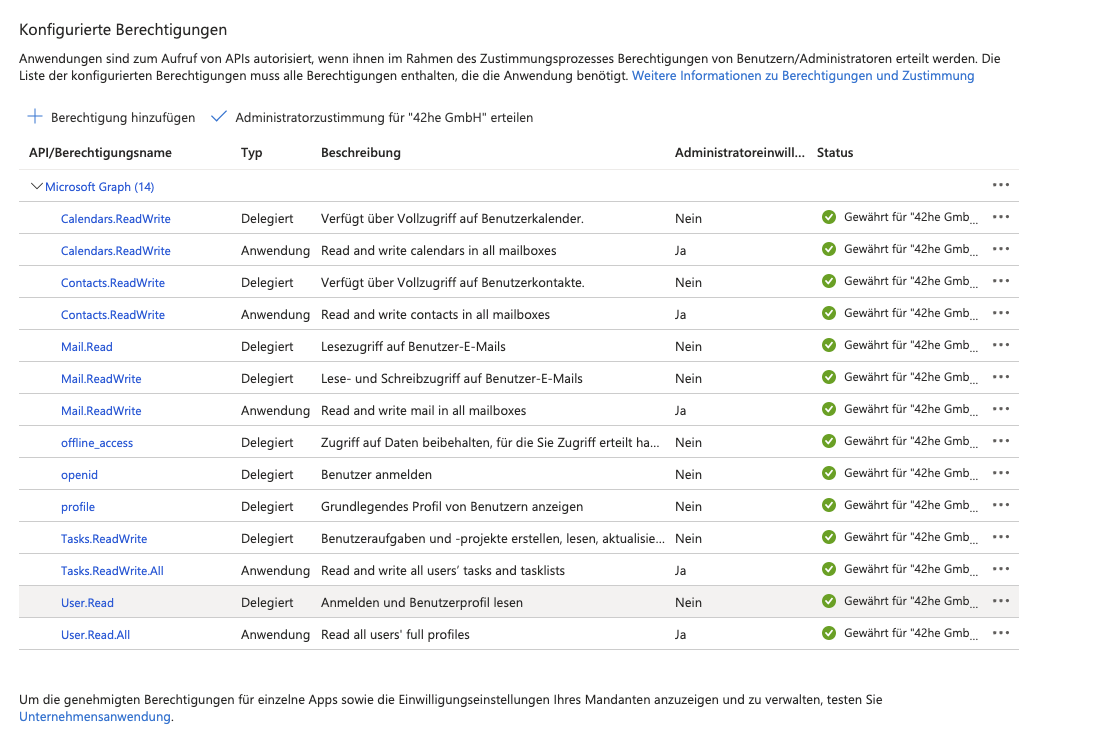Open the Unternehmensanwendung link

coord(95,716)
